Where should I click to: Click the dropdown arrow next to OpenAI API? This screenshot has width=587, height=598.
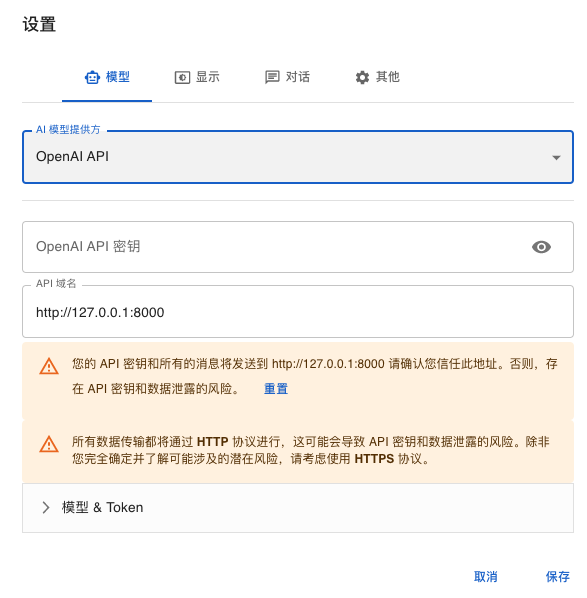click(x=556, y=158)
